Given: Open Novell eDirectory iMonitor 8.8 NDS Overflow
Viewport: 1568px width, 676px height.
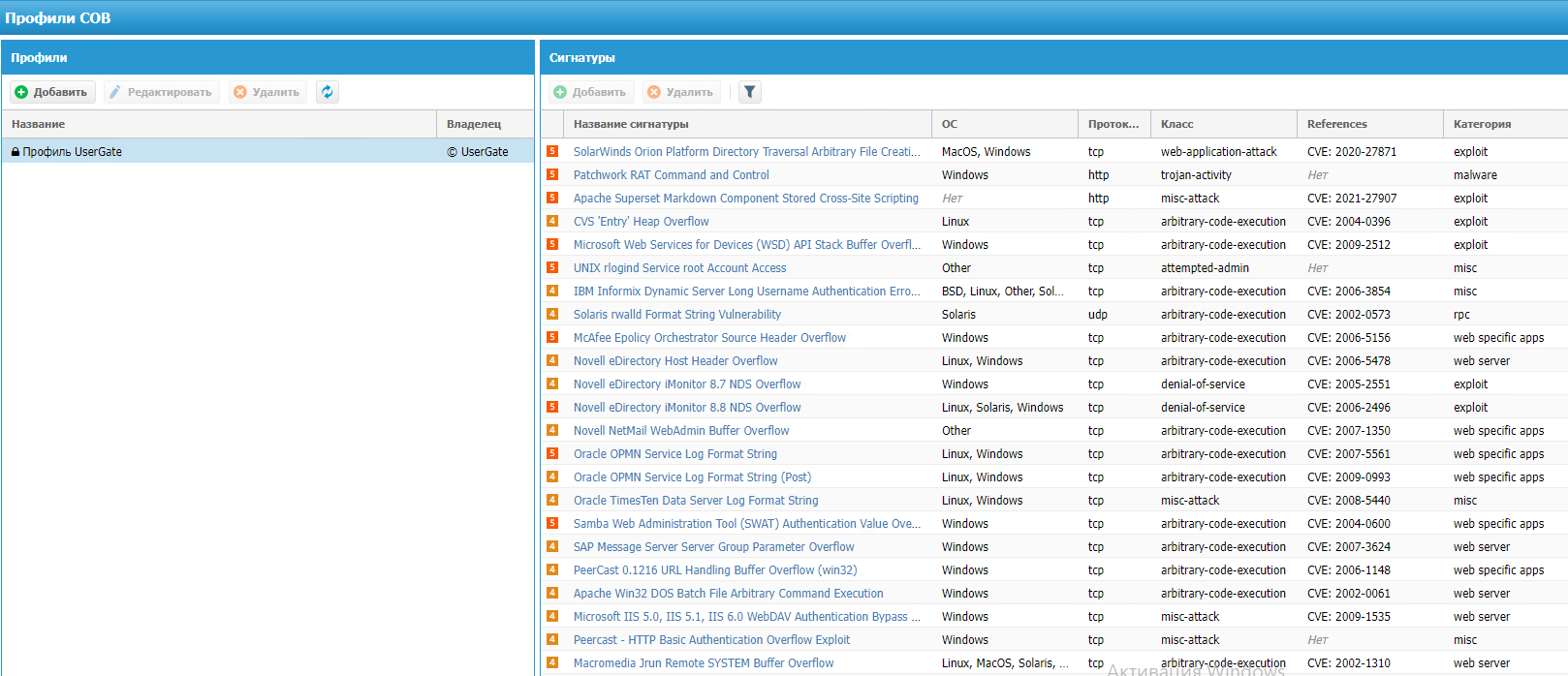Looking at the screenshot, I should (687, 407).
